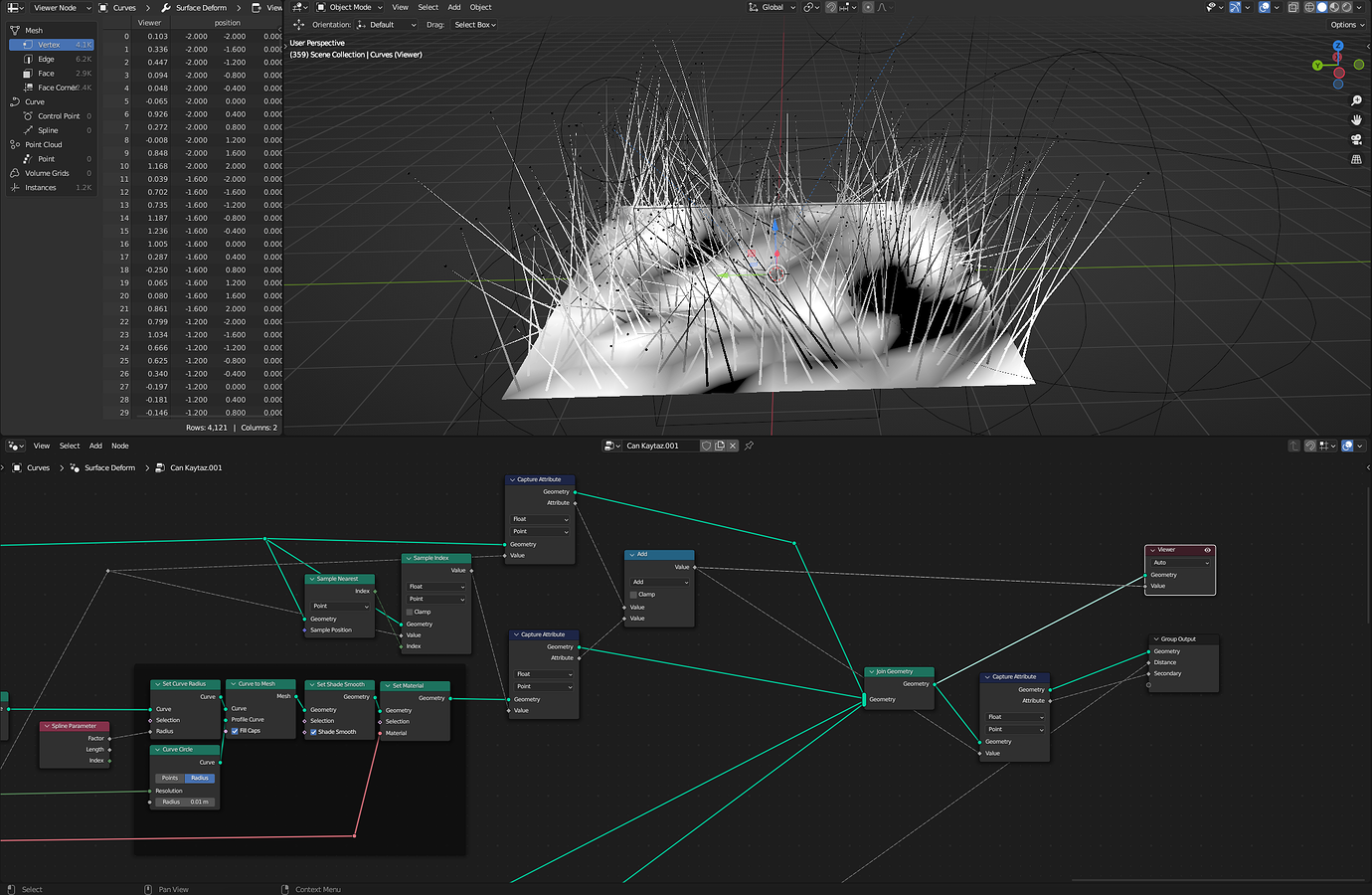Collapse the Group Output node

click(1156, 639)
